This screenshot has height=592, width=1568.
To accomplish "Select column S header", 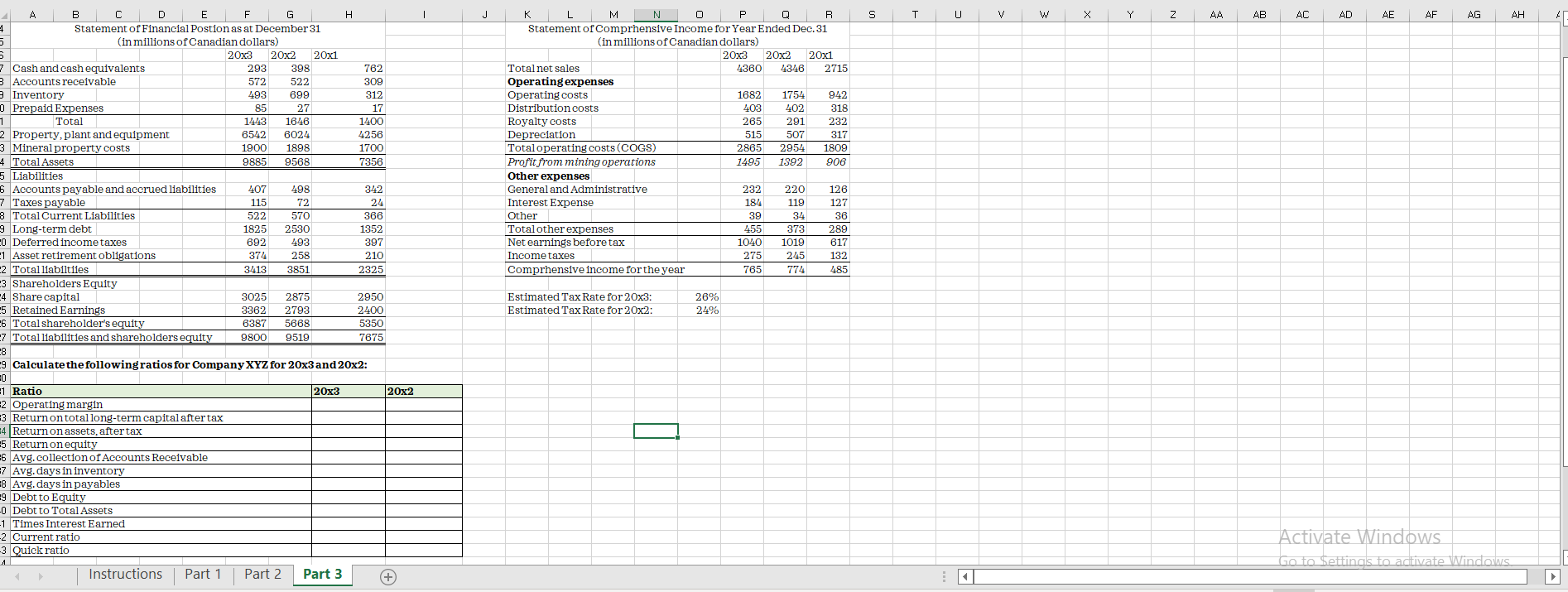I will point(872,14).
